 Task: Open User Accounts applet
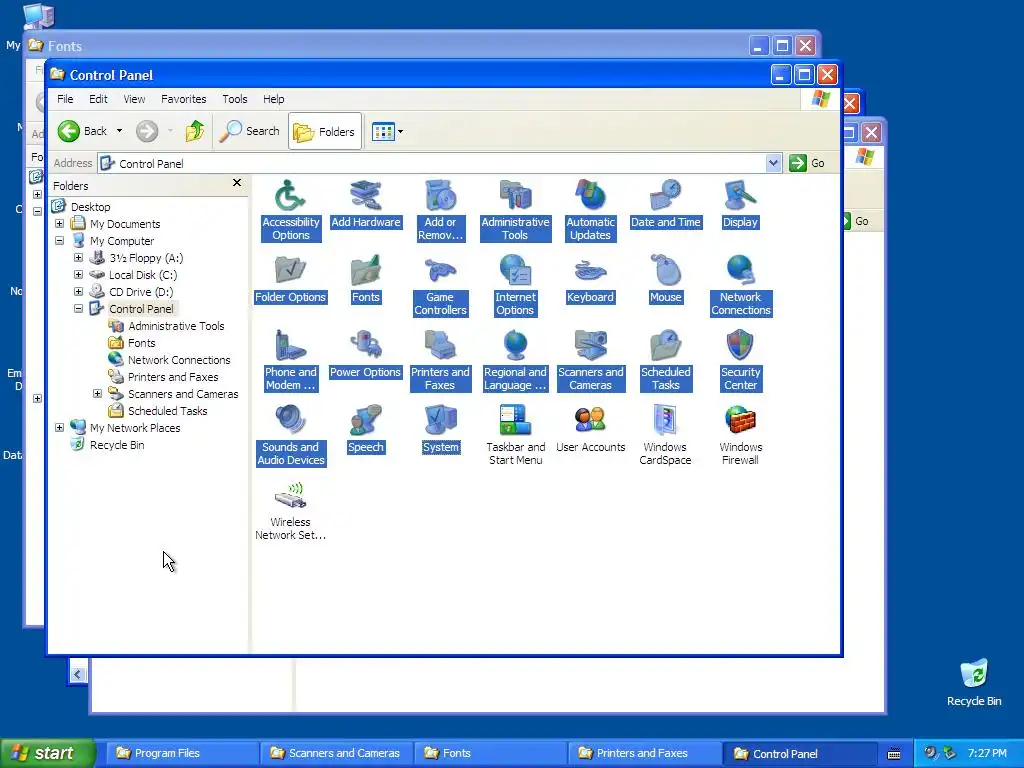[590, 429]
